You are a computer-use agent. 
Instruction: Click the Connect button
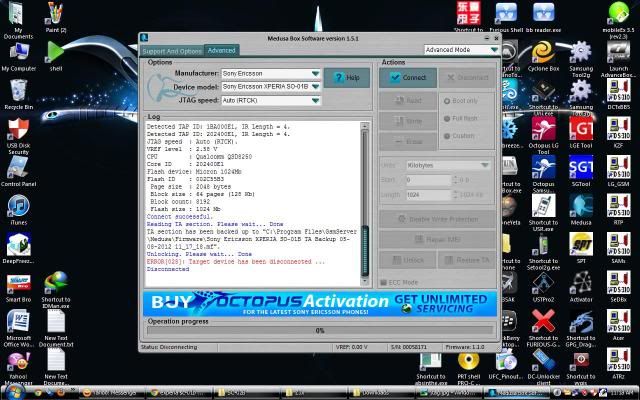point(408,78)
